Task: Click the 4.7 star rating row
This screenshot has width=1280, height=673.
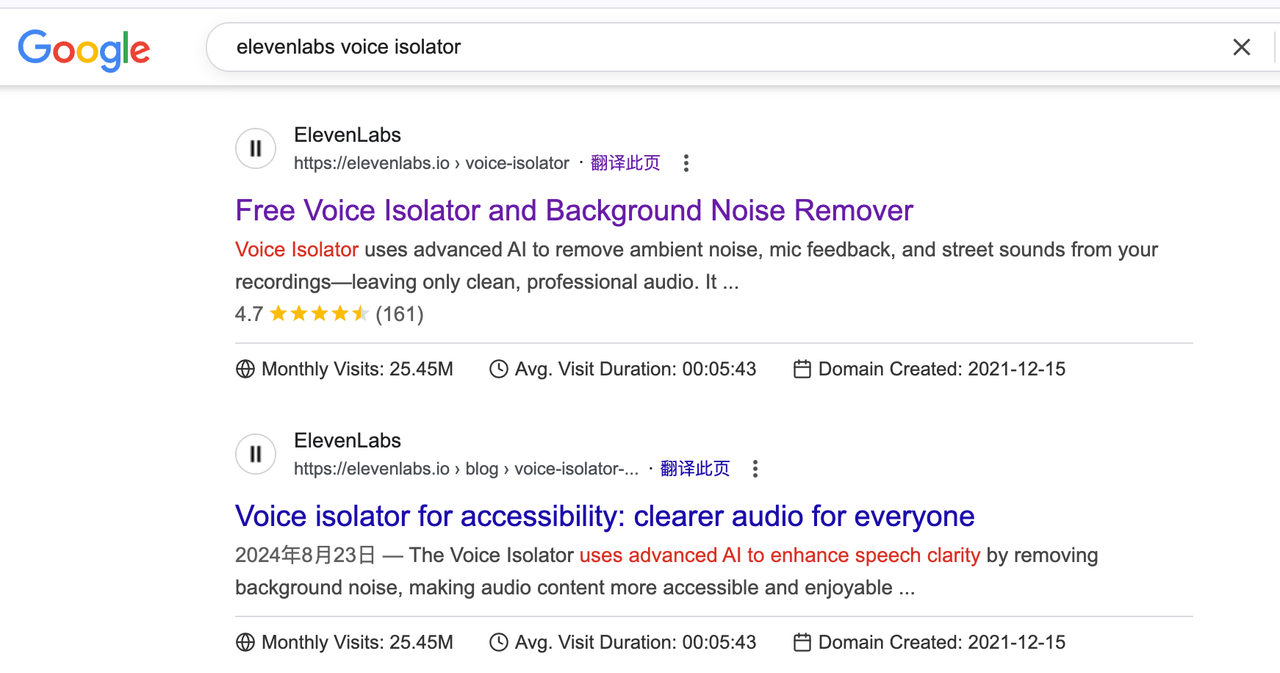Action: coord(329,314)
